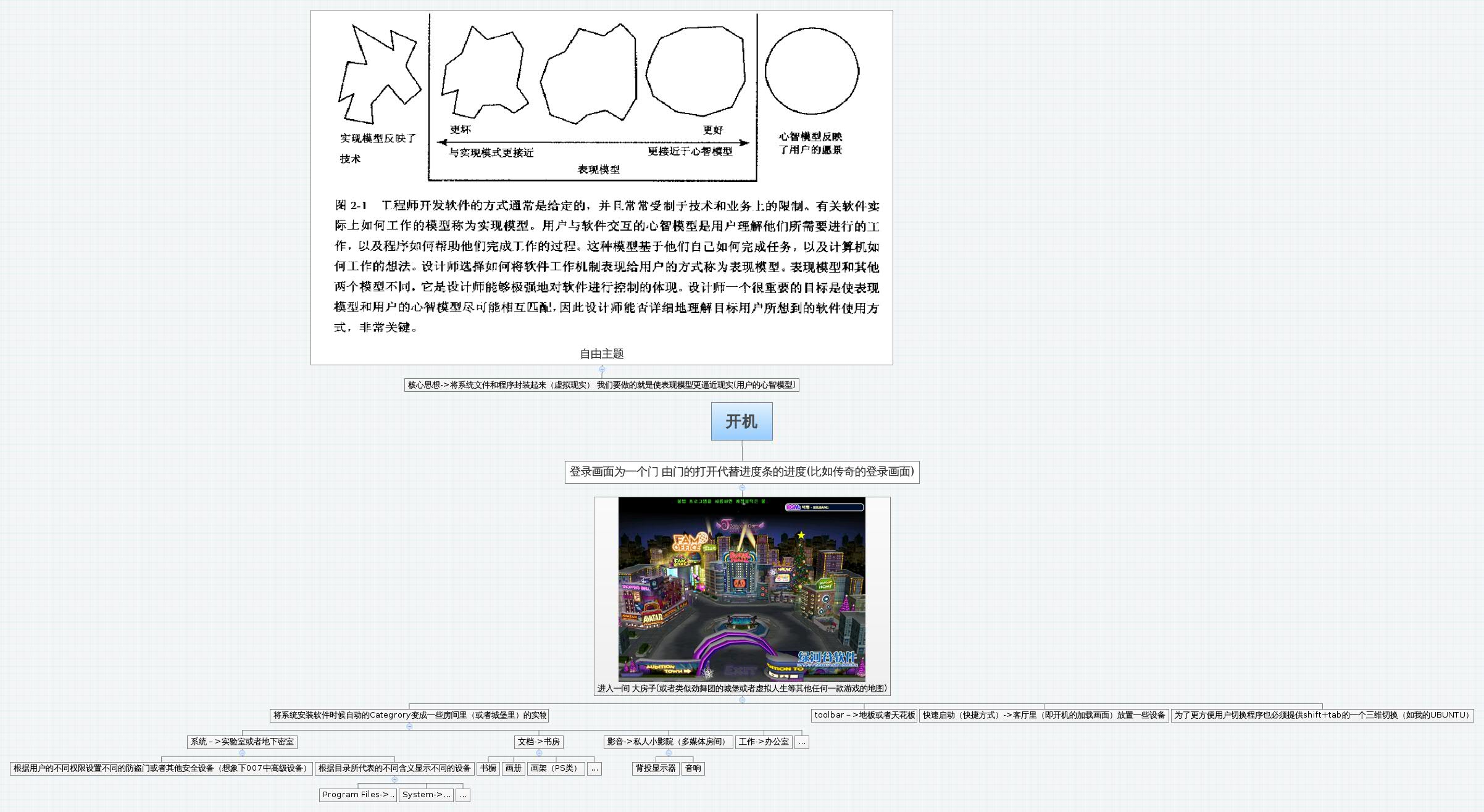The width and height of the screenshot is (1484, 812).
Task: Select the System-> topic node
Action: tap(426, 795)
